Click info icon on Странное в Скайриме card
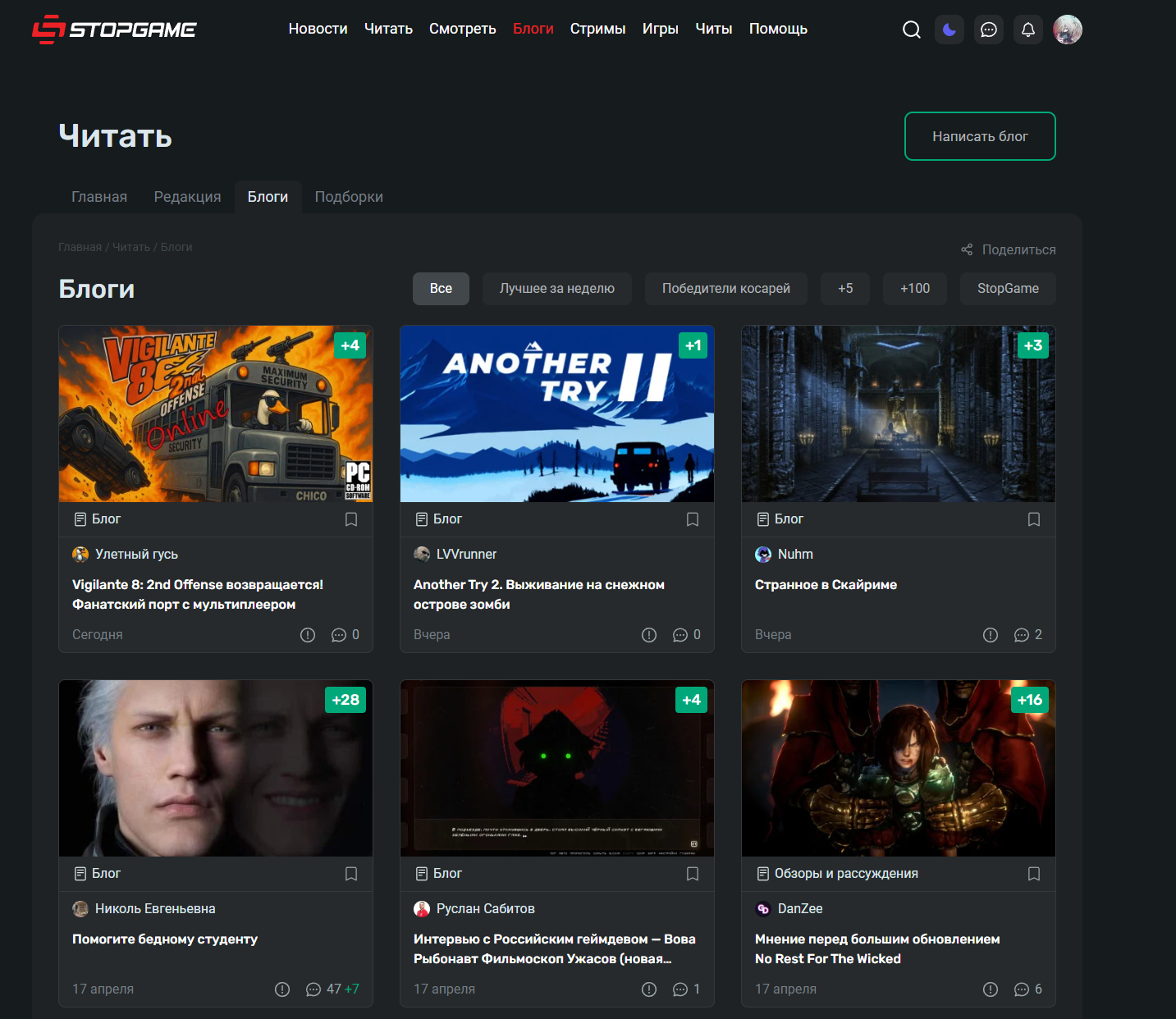 pos(991,635)
